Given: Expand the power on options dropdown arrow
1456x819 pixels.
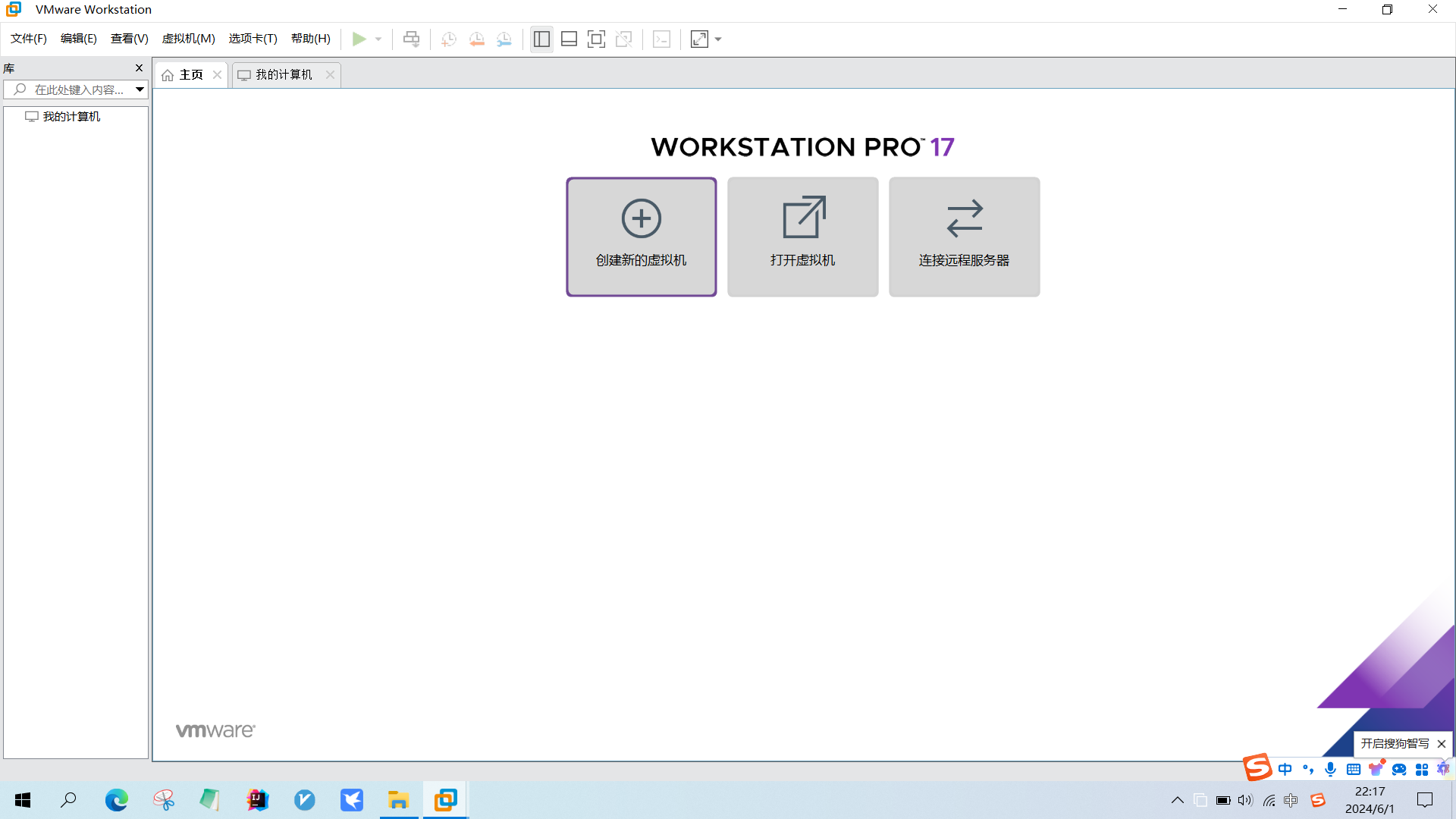Looking at the screenshot, I should 378,39.
